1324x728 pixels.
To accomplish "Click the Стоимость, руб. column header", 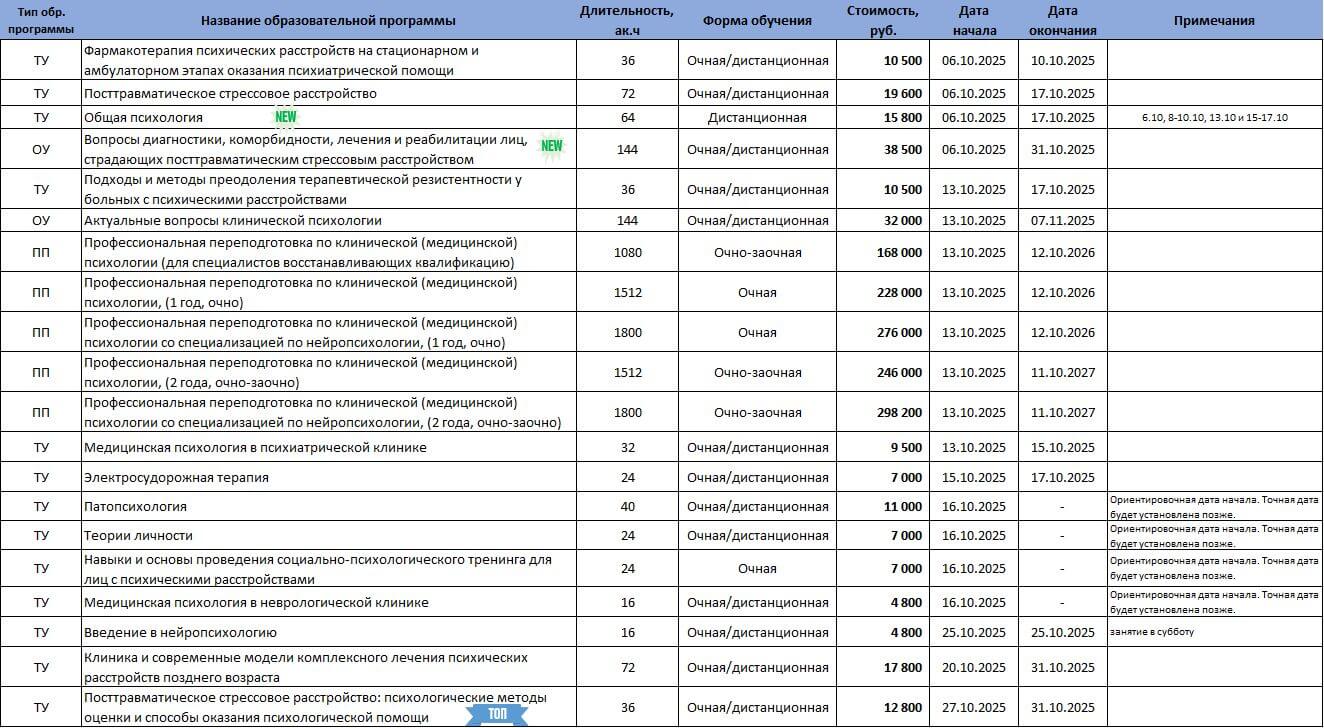I will tap(882, 21).
